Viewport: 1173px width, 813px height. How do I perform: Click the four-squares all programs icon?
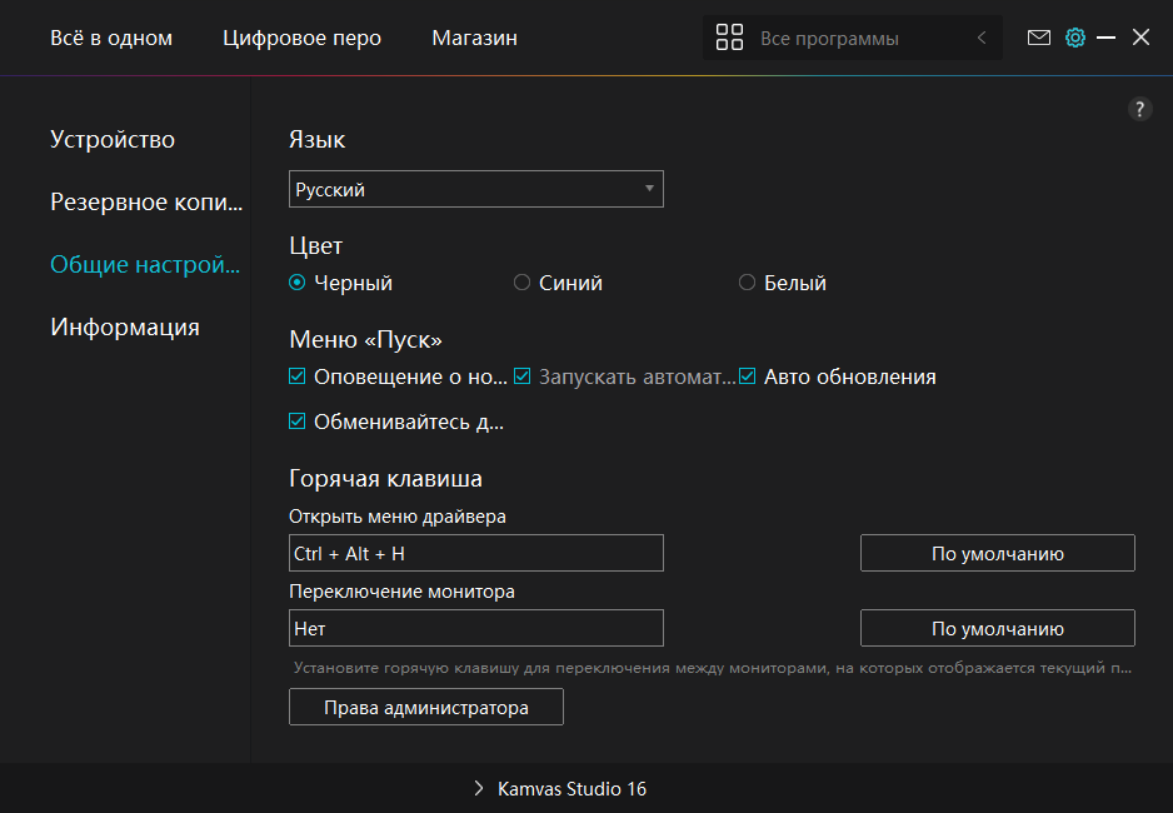(730, 38)
